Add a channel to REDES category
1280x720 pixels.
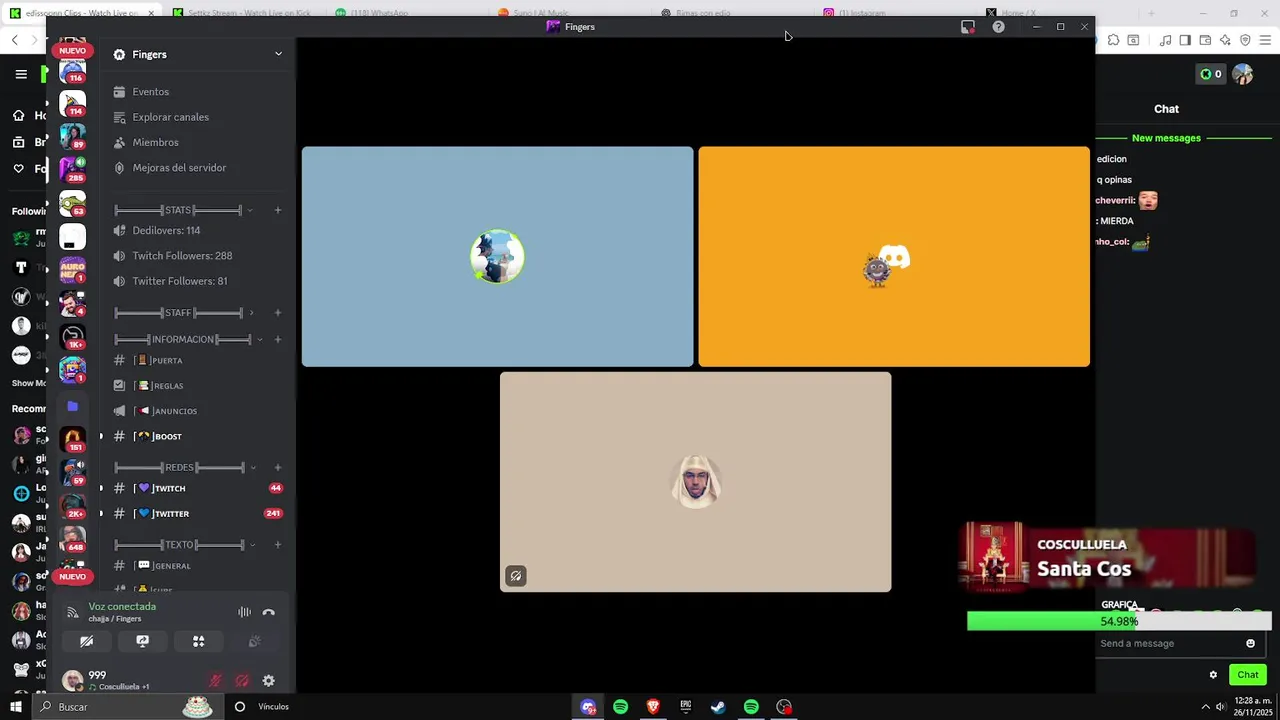coord(278,467)
